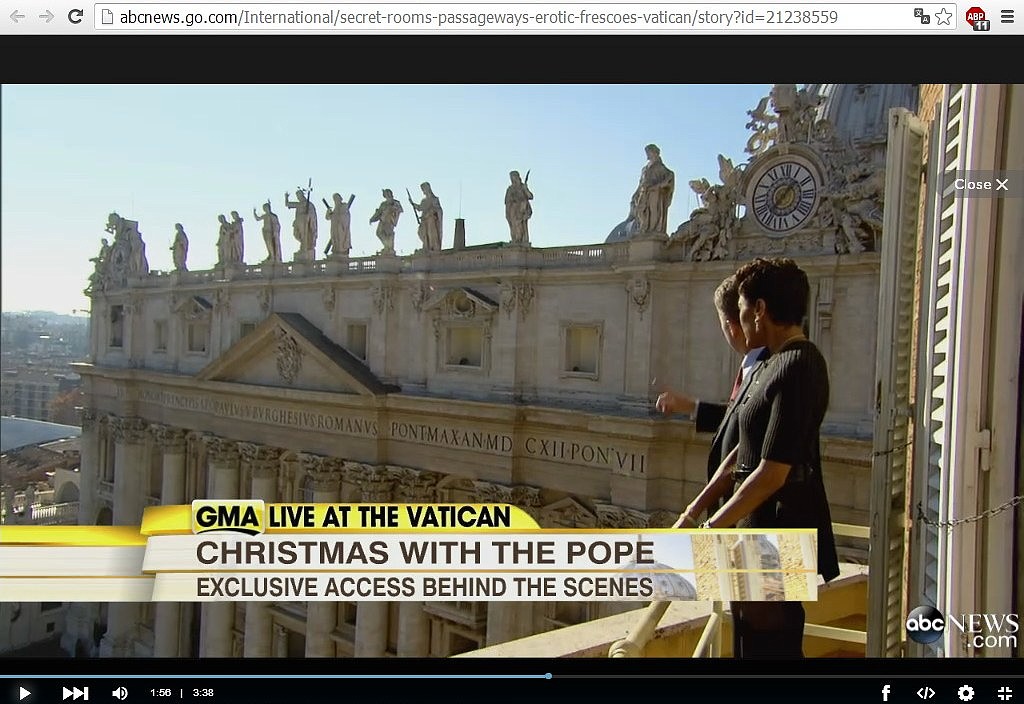Bookmark this page with the star

point(943,16)
